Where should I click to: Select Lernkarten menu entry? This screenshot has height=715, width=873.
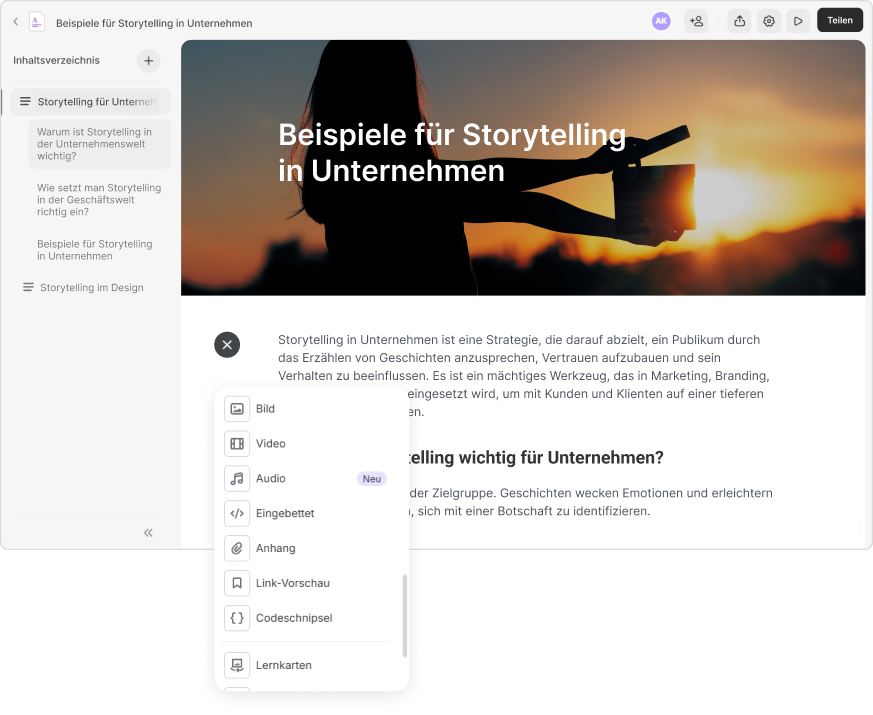[x=306, y=665]
